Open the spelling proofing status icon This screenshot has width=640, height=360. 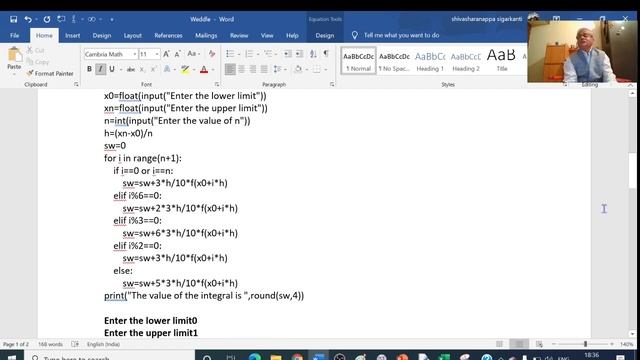coord(75,344)
